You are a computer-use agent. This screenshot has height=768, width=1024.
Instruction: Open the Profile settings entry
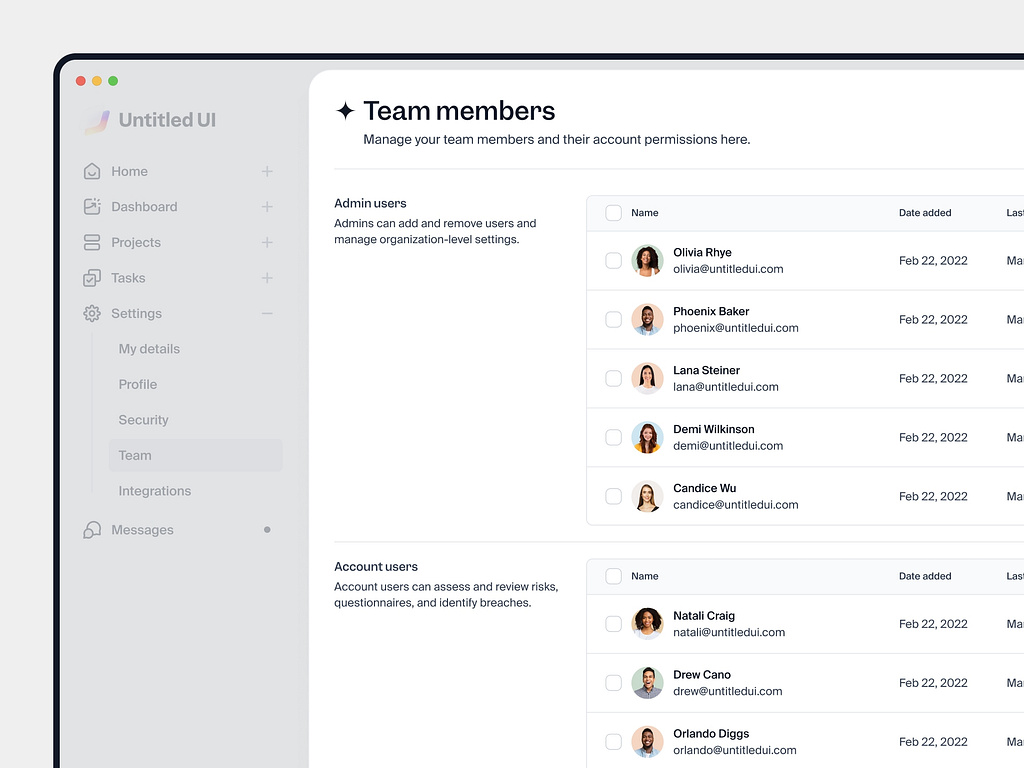(137, 384)
